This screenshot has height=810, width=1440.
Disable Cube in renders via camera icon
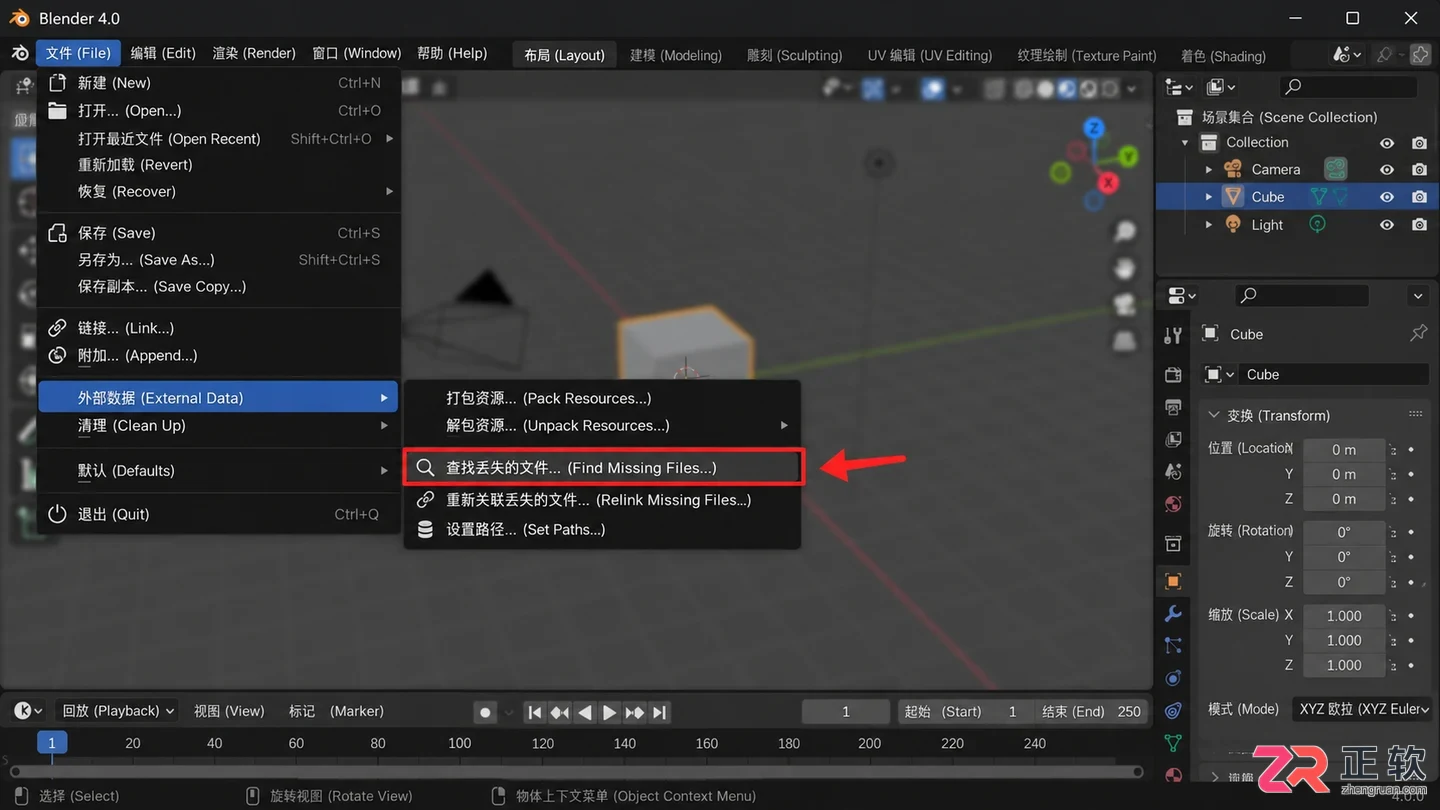point(1419,197)
